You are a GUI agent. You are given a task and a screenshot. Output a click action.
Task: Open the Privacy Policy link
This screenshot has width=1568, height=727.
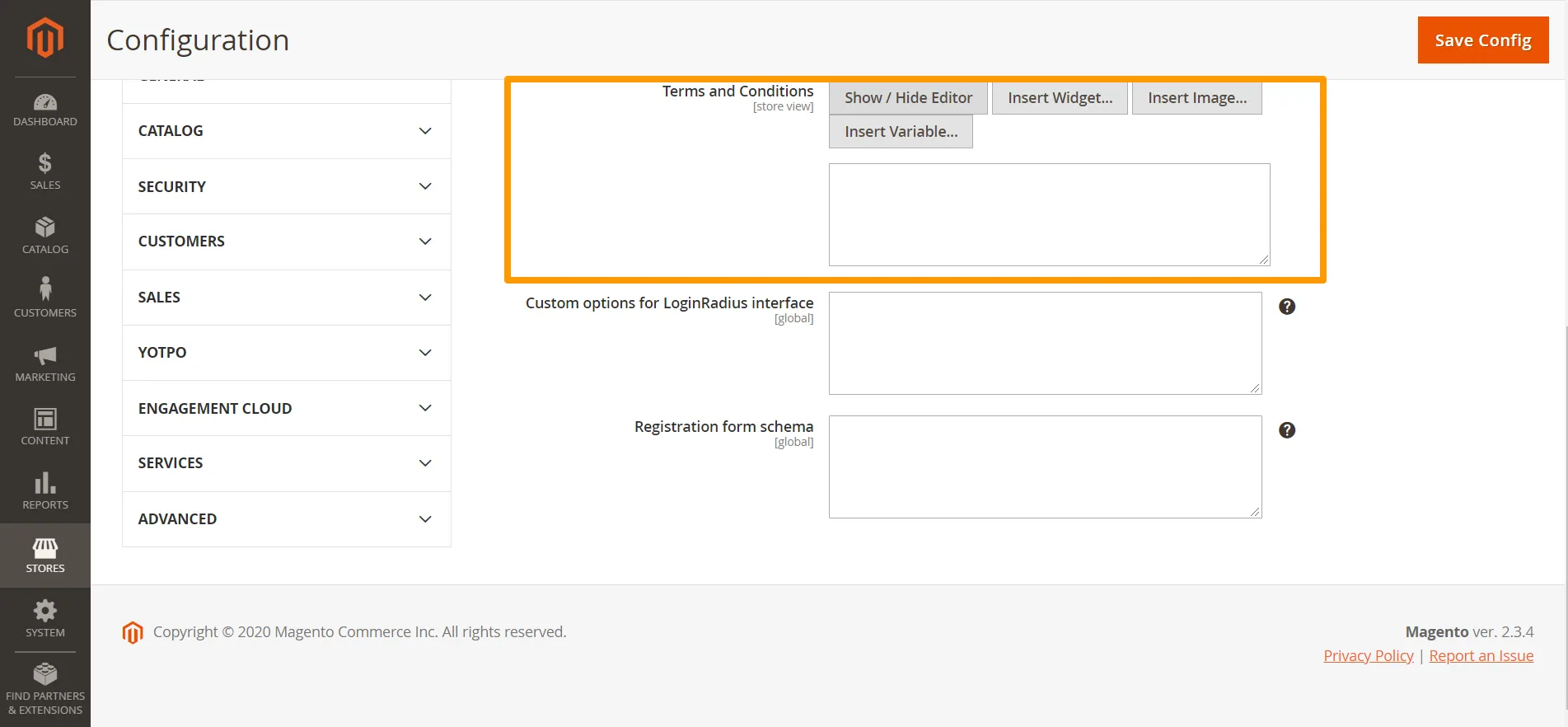[x=1368, y=656]
